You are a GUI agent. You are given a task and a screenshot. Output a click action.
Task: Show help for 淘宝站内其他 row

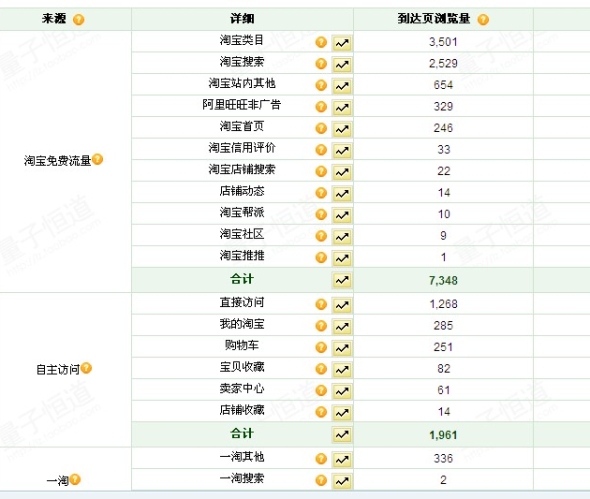point(321,85)
